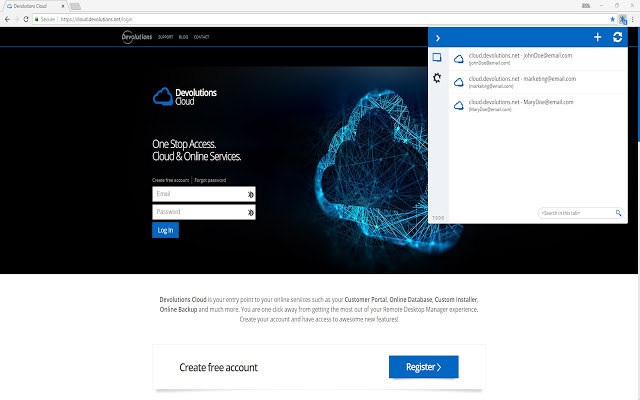Image resolution: width=640 pixels, height=400 pixels.
Task: Open the Contact menu item
Action: tap(201, 37)
